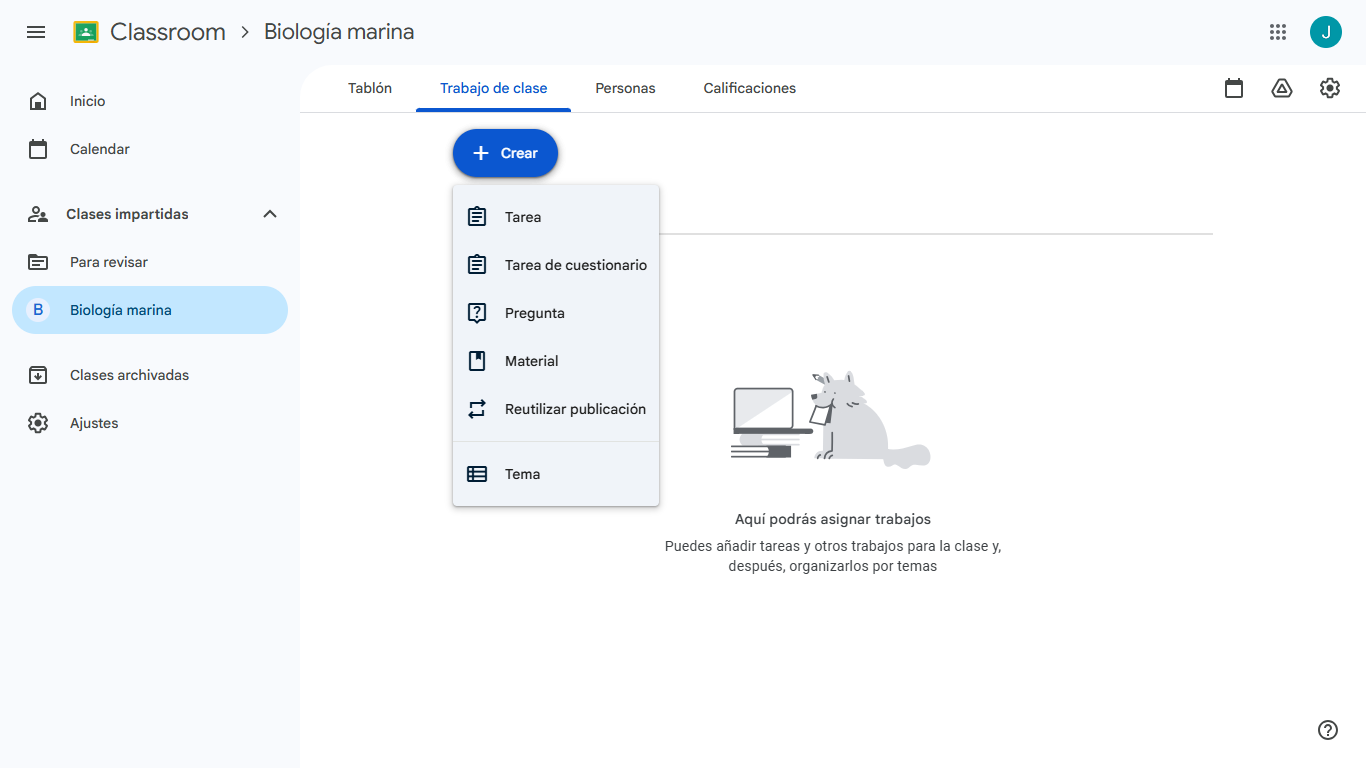Click the hamburger navigation menu icon

36,32
